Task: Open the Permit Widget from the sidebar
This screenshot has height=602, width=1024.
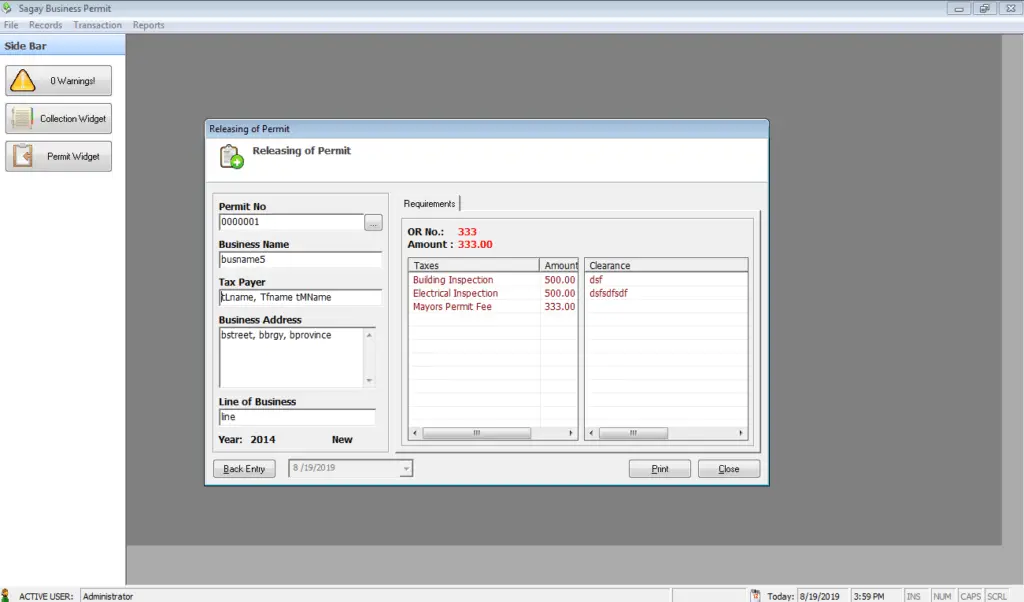Action: pos(58,155)
